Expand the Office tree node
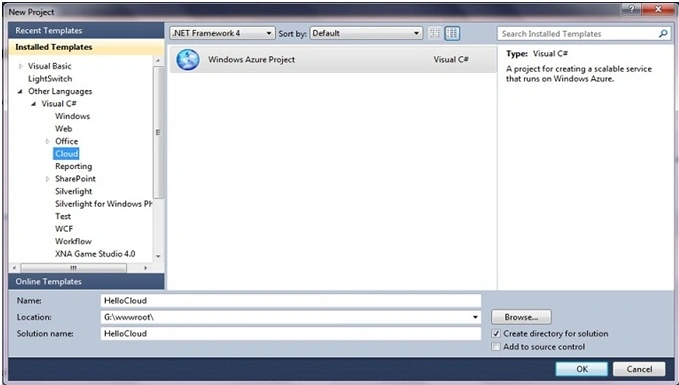This screenshot has width=679, height=385. tap(48, 142)
